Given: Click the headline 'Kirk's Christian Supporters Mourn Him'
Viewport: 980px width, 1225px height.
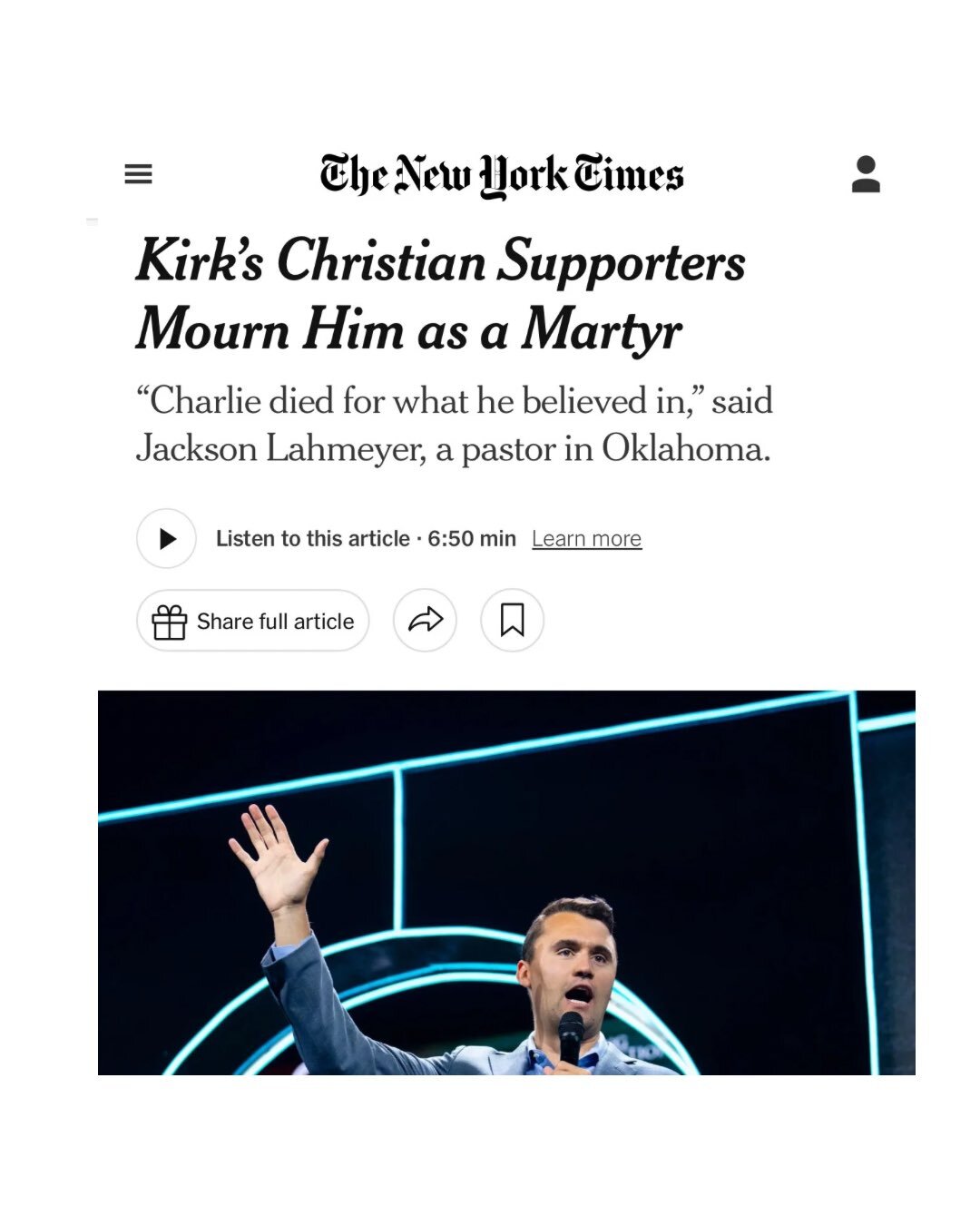Looking at the screenshot, I should click(x=441, y=295).
